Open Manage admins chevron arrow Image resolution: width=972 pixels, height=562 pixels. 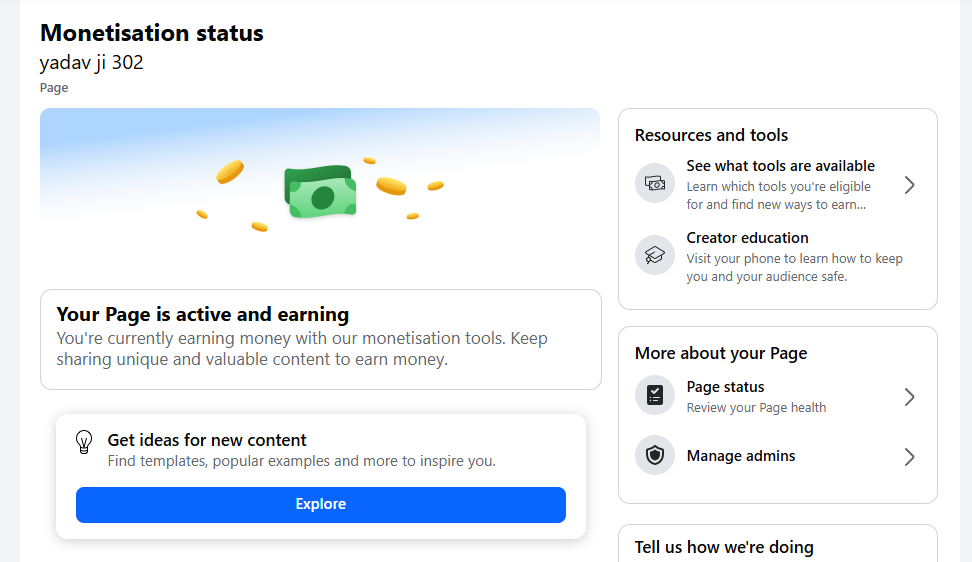point(909,457)
